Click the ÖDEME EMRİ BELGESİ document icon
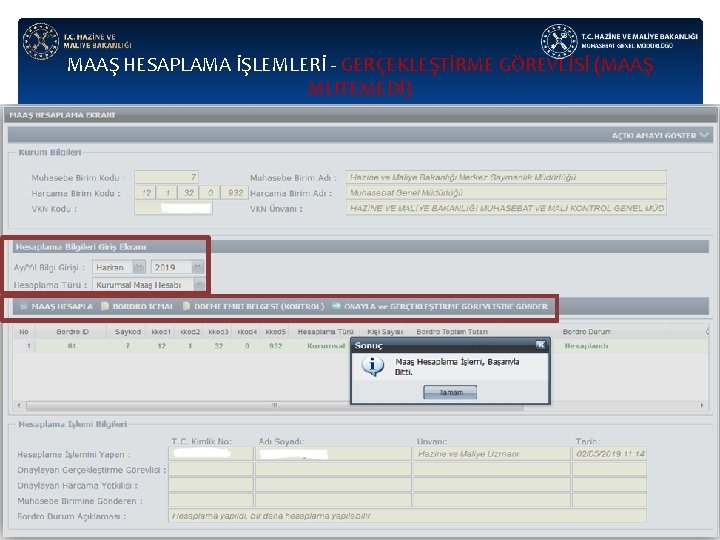The width and height of the screenshot is (720, 540). click(x=186, y=306)
